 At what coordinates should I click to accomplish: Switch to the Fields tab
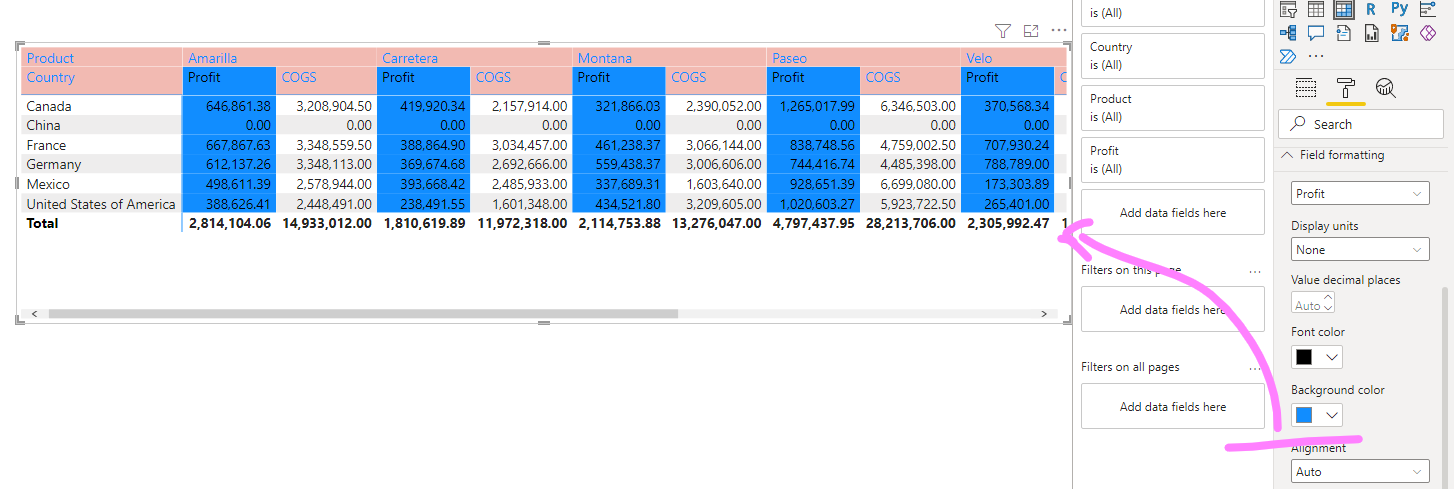click(1306, 88)
